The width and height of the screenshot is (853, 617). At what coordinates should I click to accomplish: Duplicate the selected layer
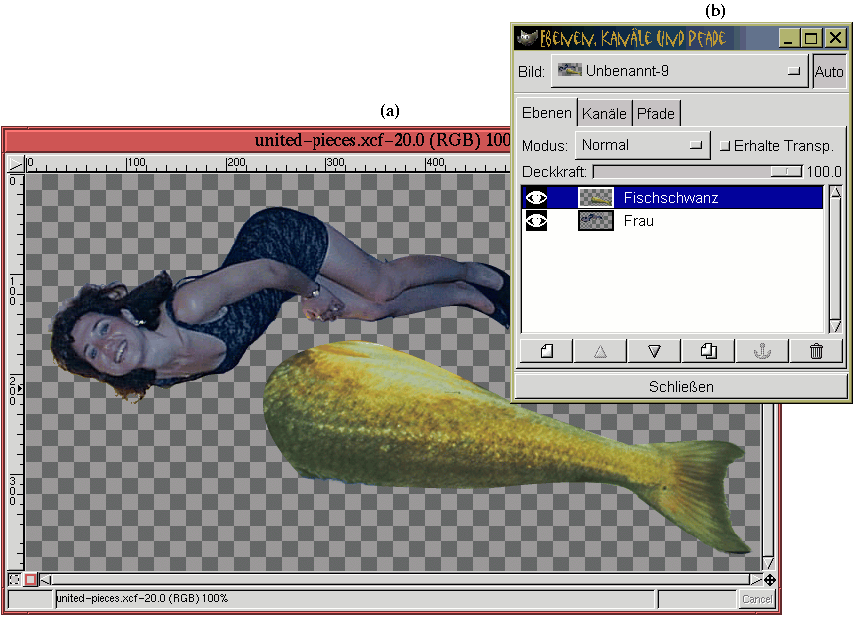708,351
